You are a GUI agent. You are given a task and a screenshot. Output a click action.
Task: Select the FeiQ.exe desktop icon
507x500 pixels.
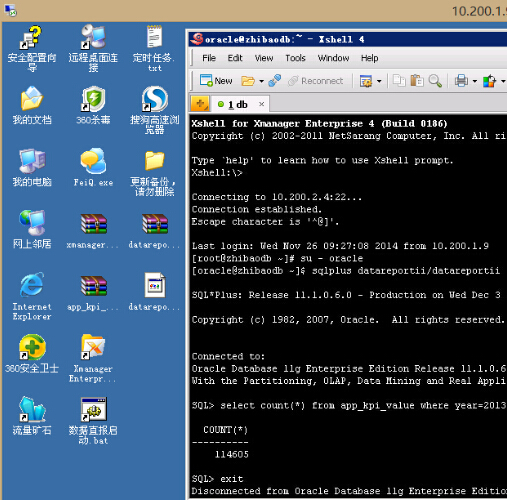coord(93,167)
